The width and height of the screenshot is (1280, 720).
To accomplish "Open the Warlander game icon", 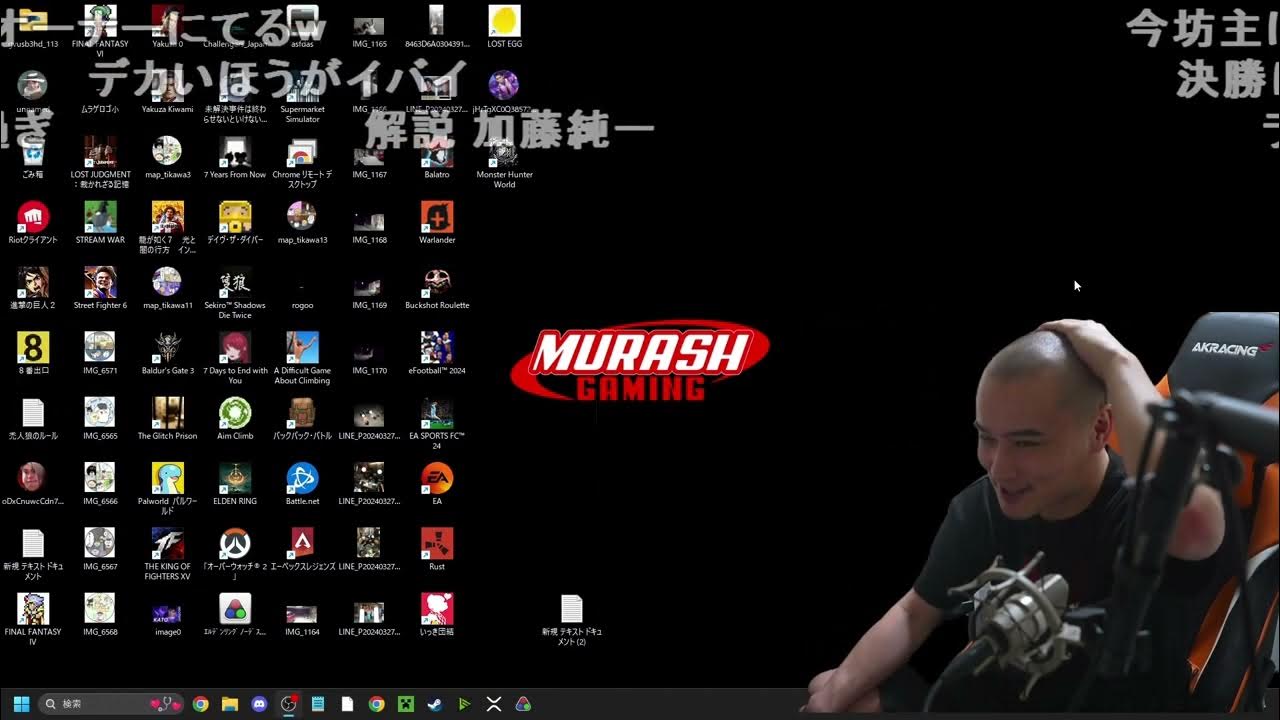I will (437, 223).
